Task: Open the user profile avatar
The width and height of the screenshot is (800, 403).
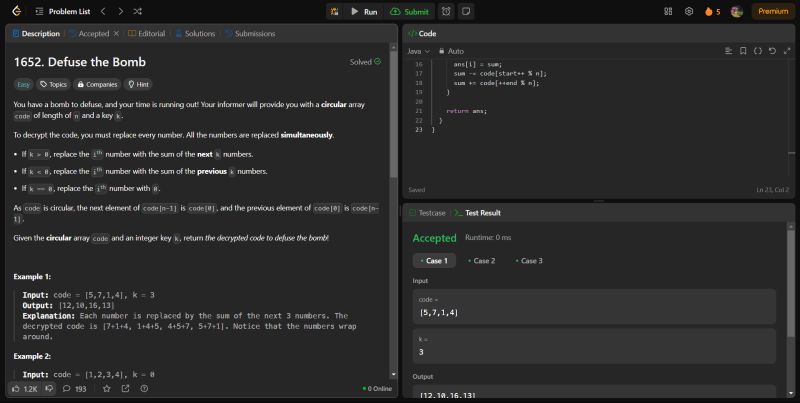Action: [736, 12]
